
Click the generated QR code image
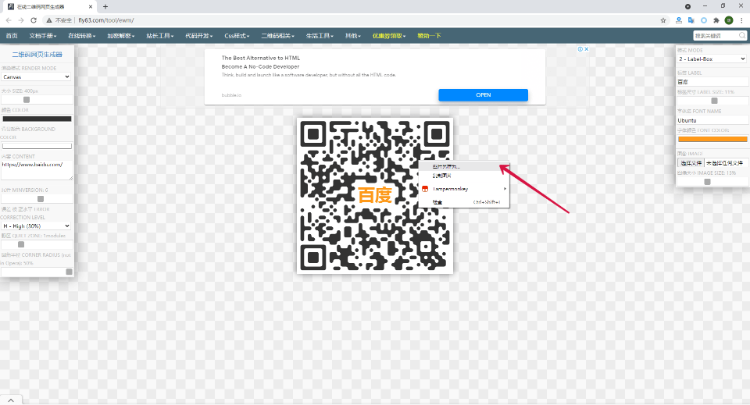(375, 196)
